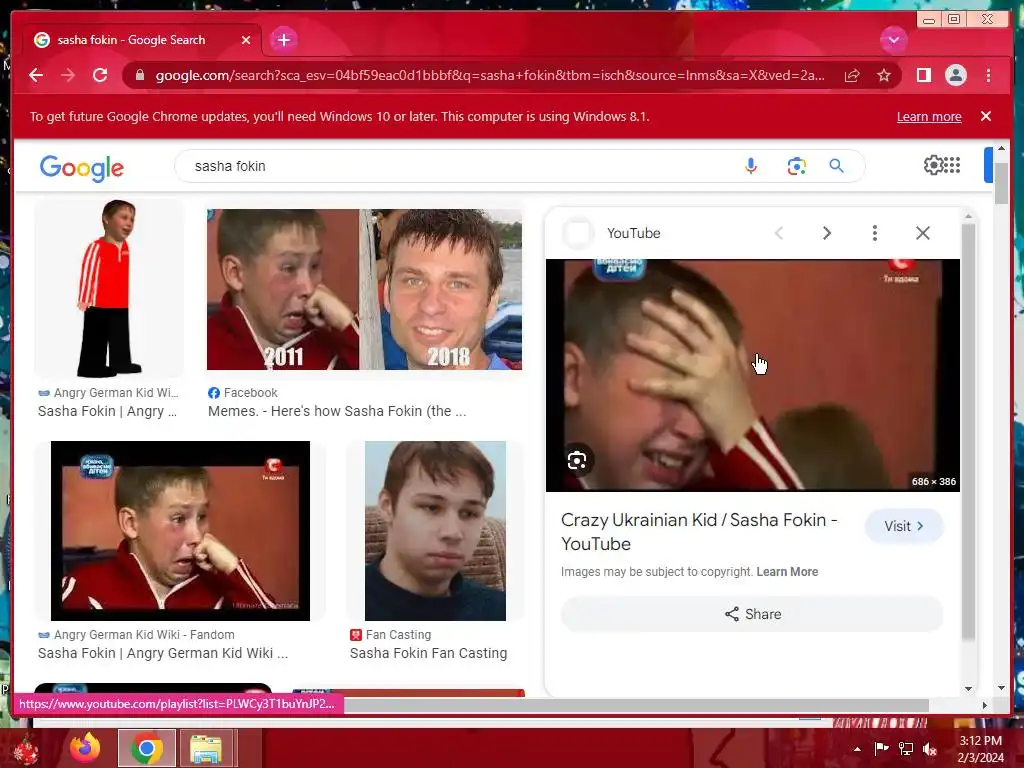Open the crying kid Fandom wiki thumbnail
This screenshot has width=1024, height=768.
tap(180, 530)
